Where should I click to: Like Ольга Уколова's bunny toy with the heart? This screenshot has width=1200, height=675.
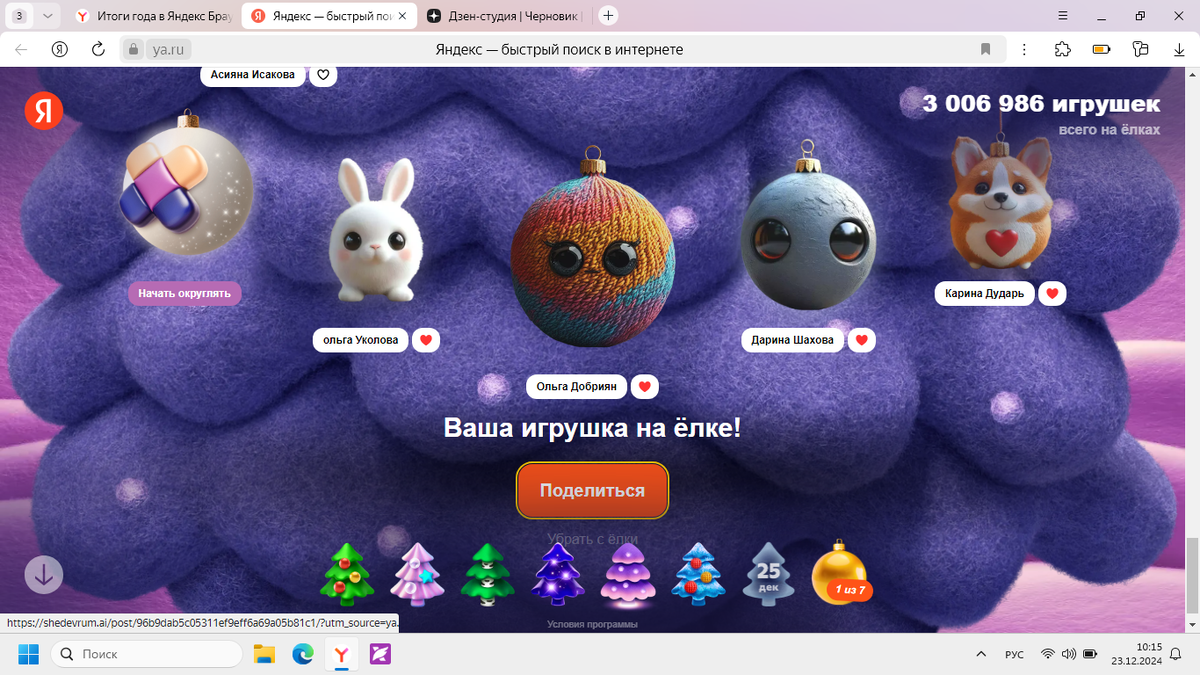click(x=426, y=340)
